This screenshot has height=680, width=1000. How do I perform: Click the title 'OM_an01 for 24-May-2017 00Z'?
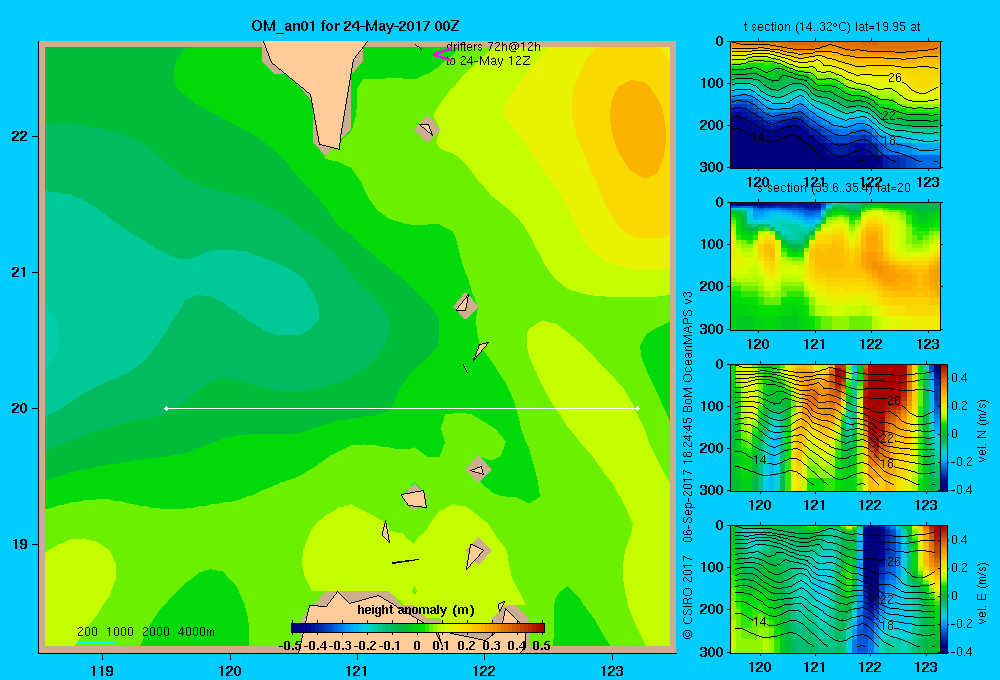point(355,26)
